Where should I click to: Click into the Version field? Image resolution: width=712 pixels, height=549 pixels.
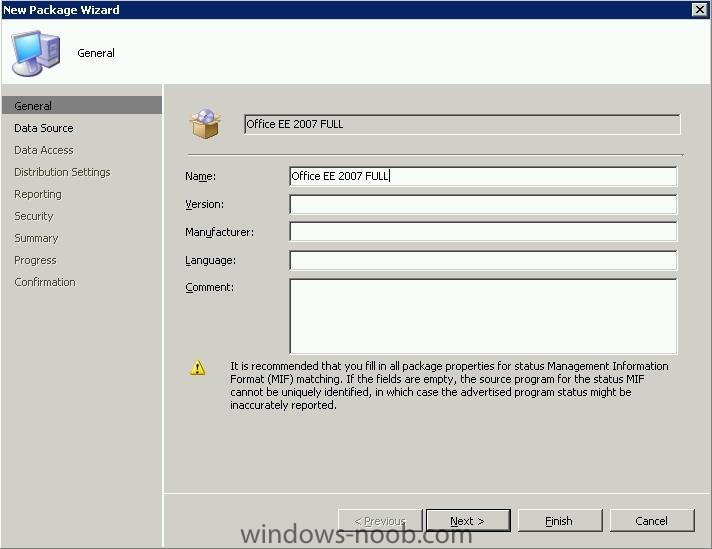click(x=483, y=204)
